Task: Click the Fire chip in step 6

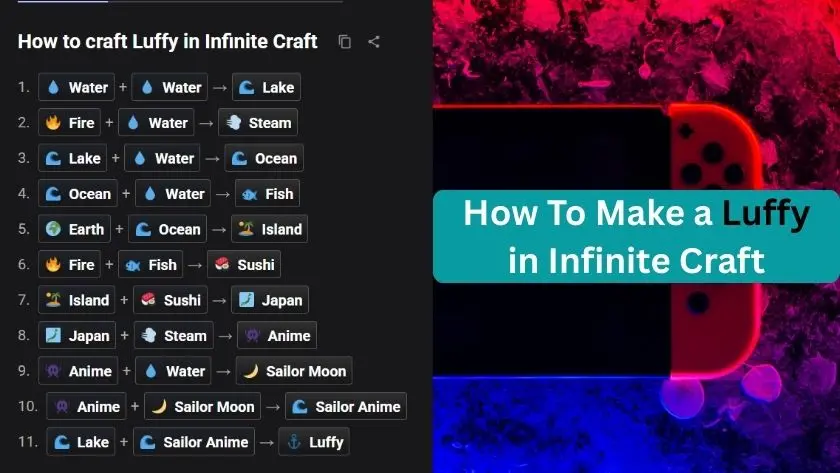Action: click(70, 265)
